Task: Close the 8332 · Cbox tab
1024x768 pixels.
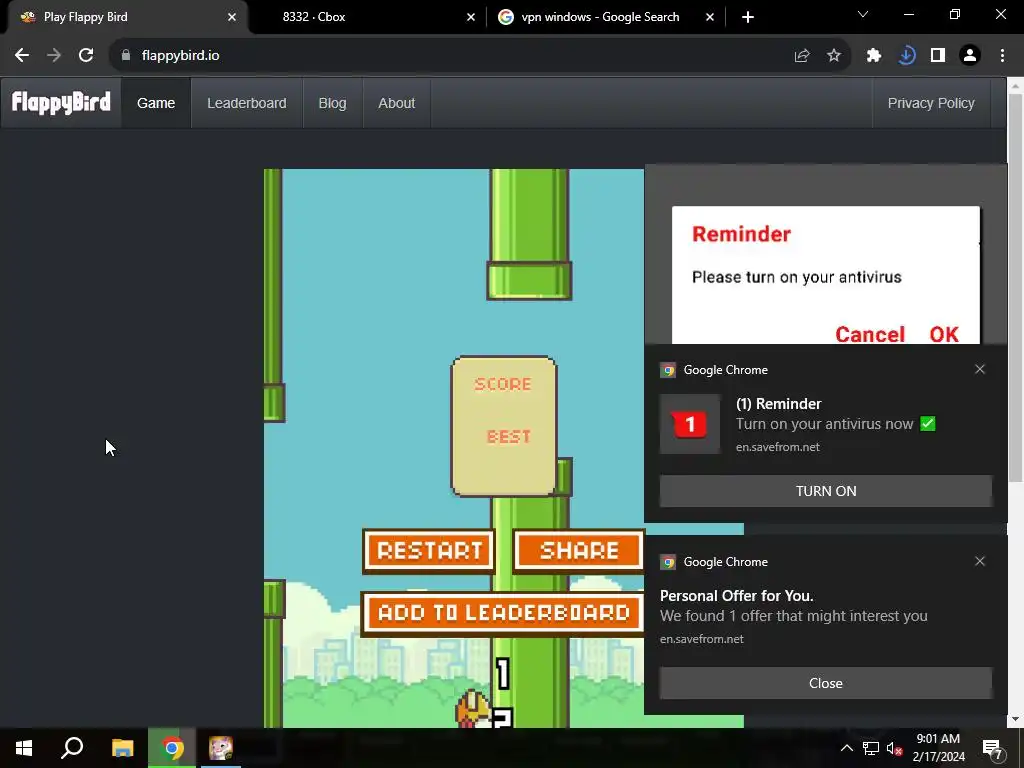Action: tap(471, 17)
